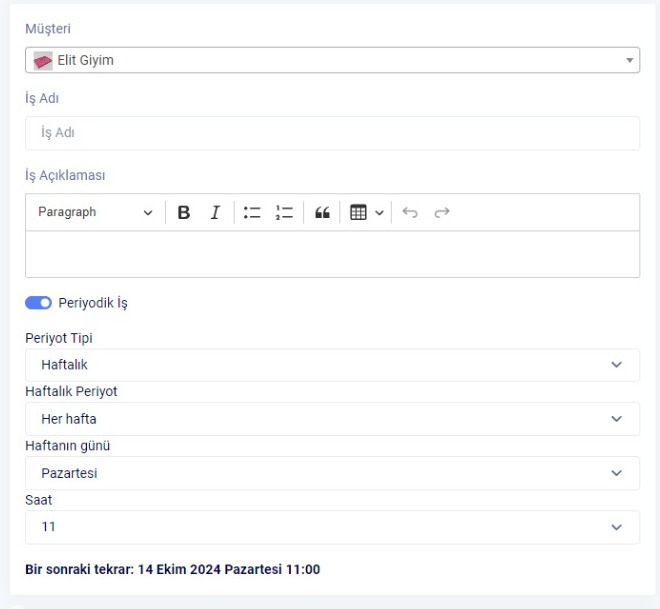Disable the Periyodik İş switch
Image resolution: width=660 pixels, height=609 pixels.
pyautogui.click(x=39, y=303)
